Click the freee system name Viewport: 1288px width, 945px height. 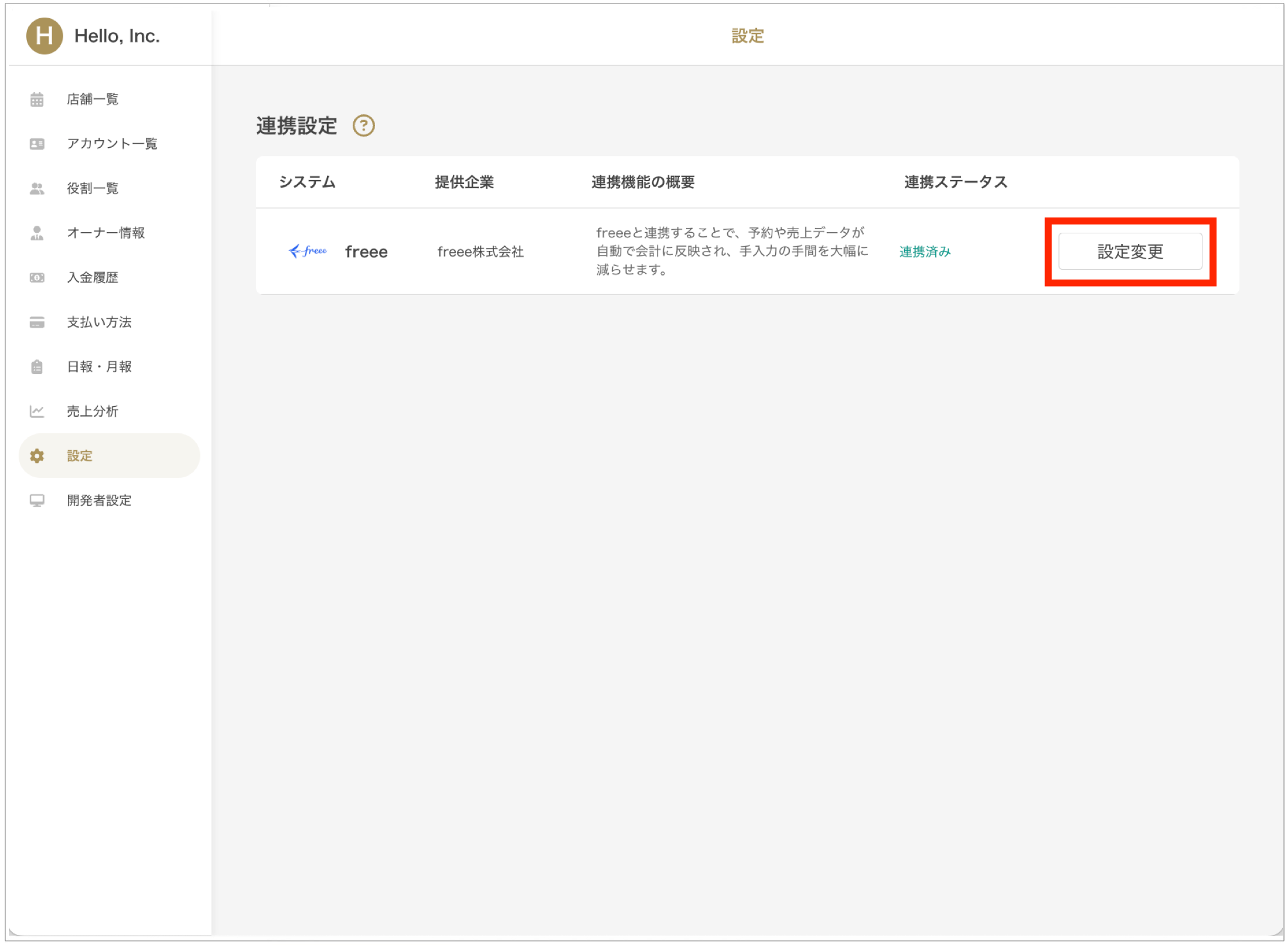coord(366,252)
